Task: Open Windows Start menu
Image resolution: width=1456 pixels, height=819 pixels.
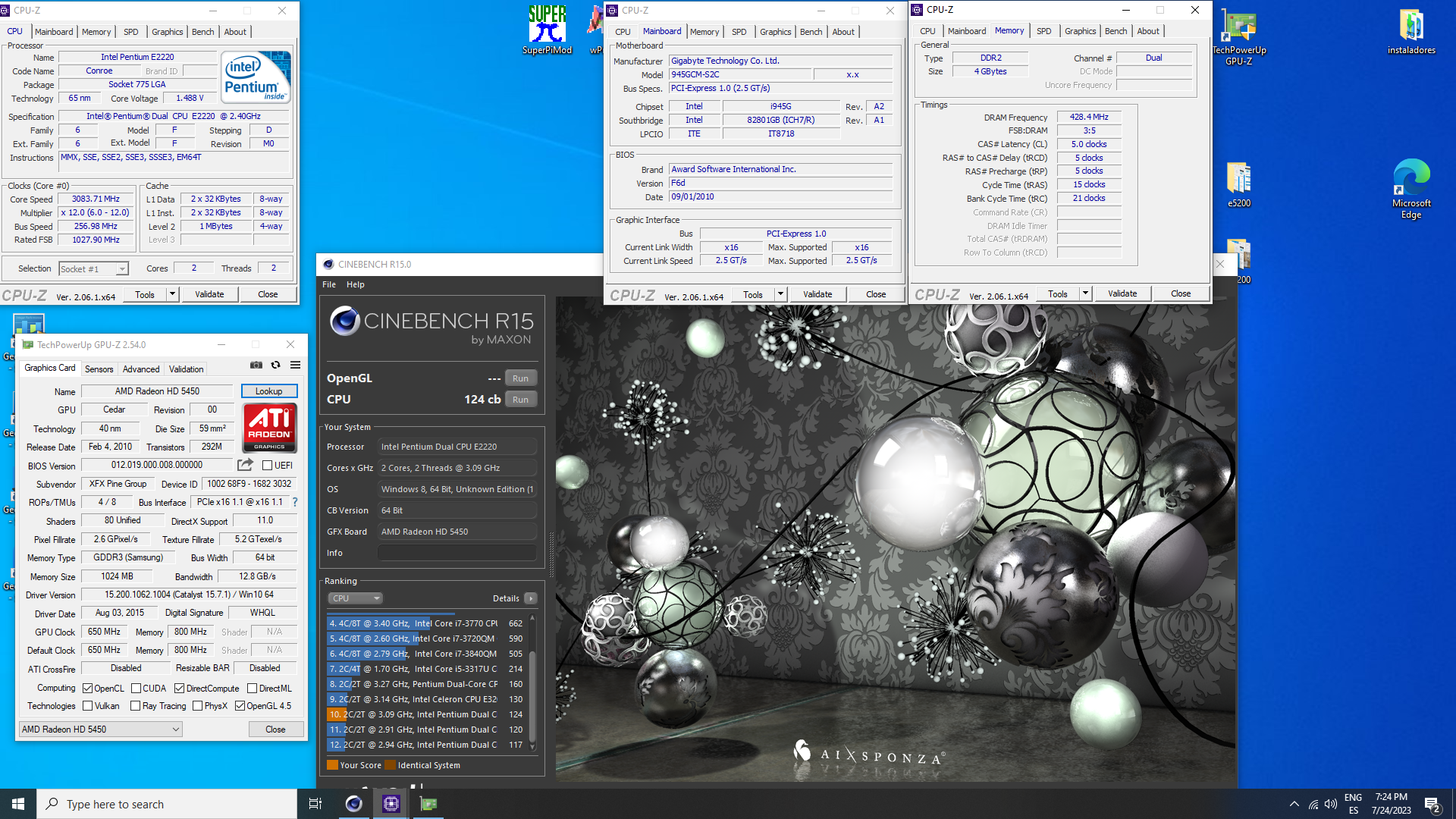Action: pyautogui.click(x=18, y=804)
